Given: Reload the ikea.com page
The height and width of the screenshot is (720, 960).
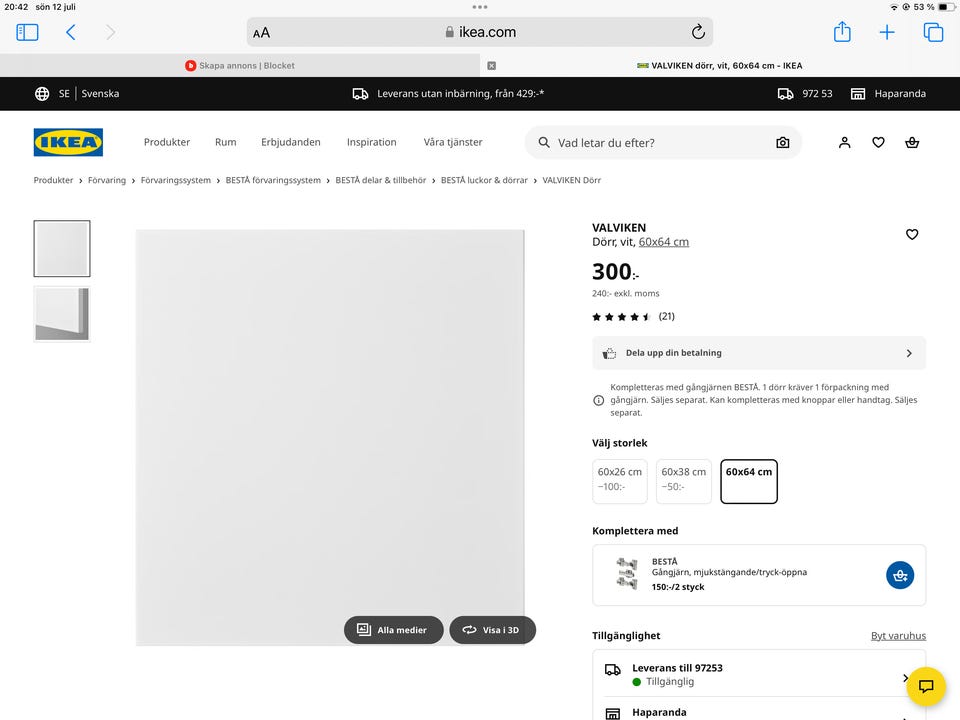Looking at the screenshot, I should [x=698, y=32].
